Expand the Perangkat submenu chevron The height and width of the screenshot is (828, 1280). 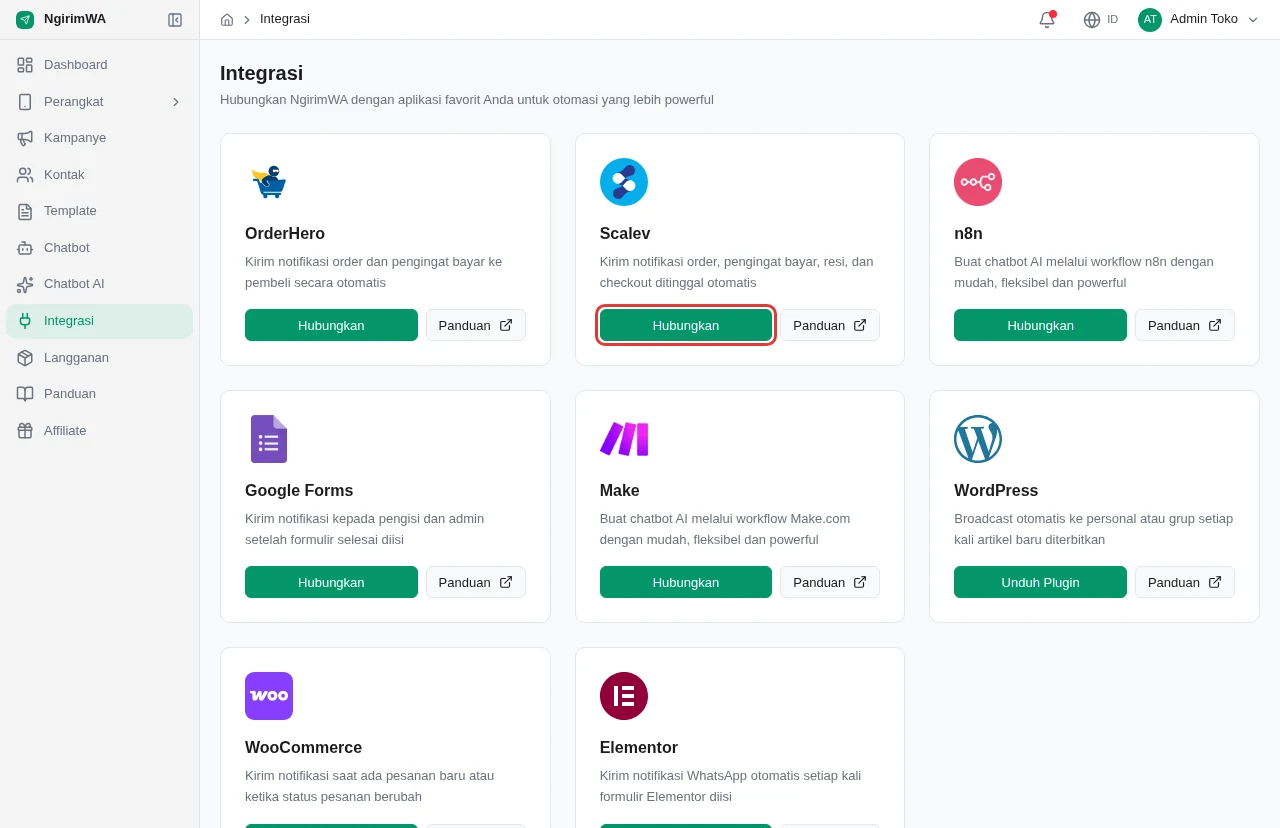176,102
